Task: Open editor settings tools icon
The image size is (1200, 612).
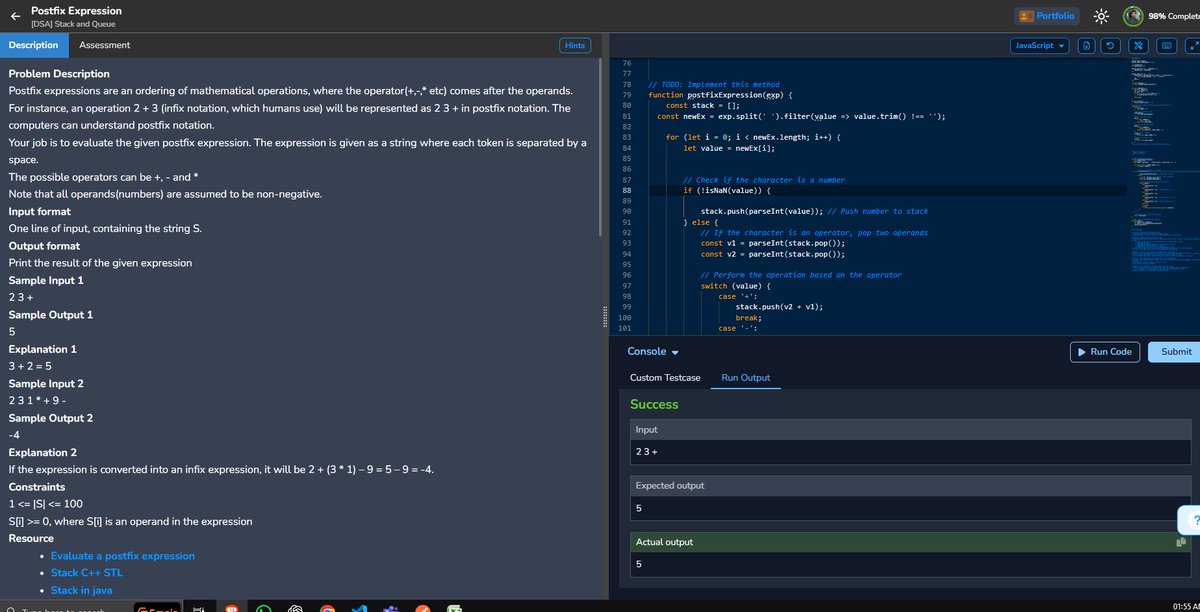Action: [x=1138, y=45]
